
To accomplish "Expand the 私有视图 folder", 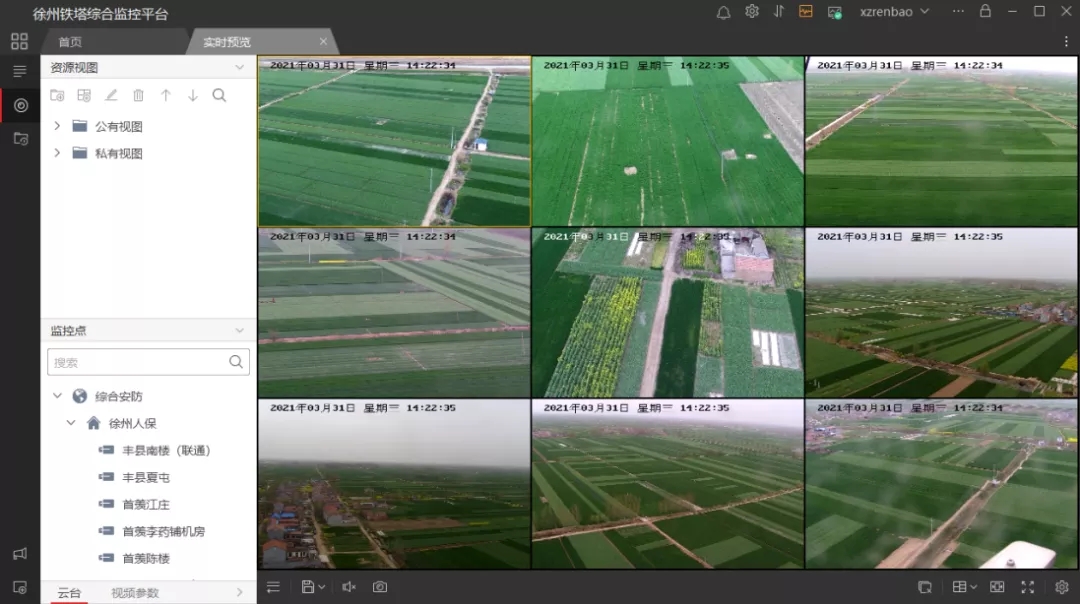I will click(57, 153).
